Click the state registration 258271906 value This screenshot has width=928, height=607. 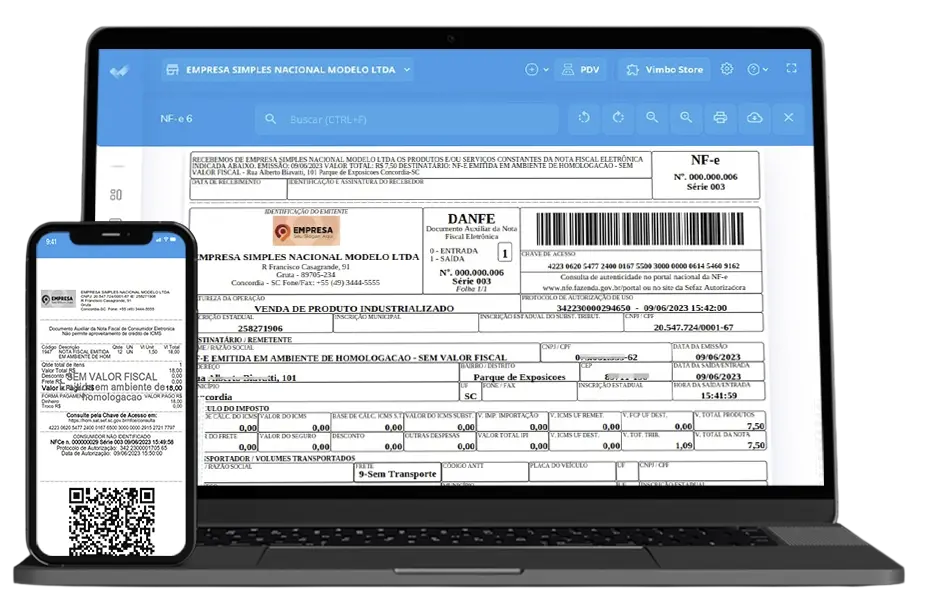pos(260,328)
